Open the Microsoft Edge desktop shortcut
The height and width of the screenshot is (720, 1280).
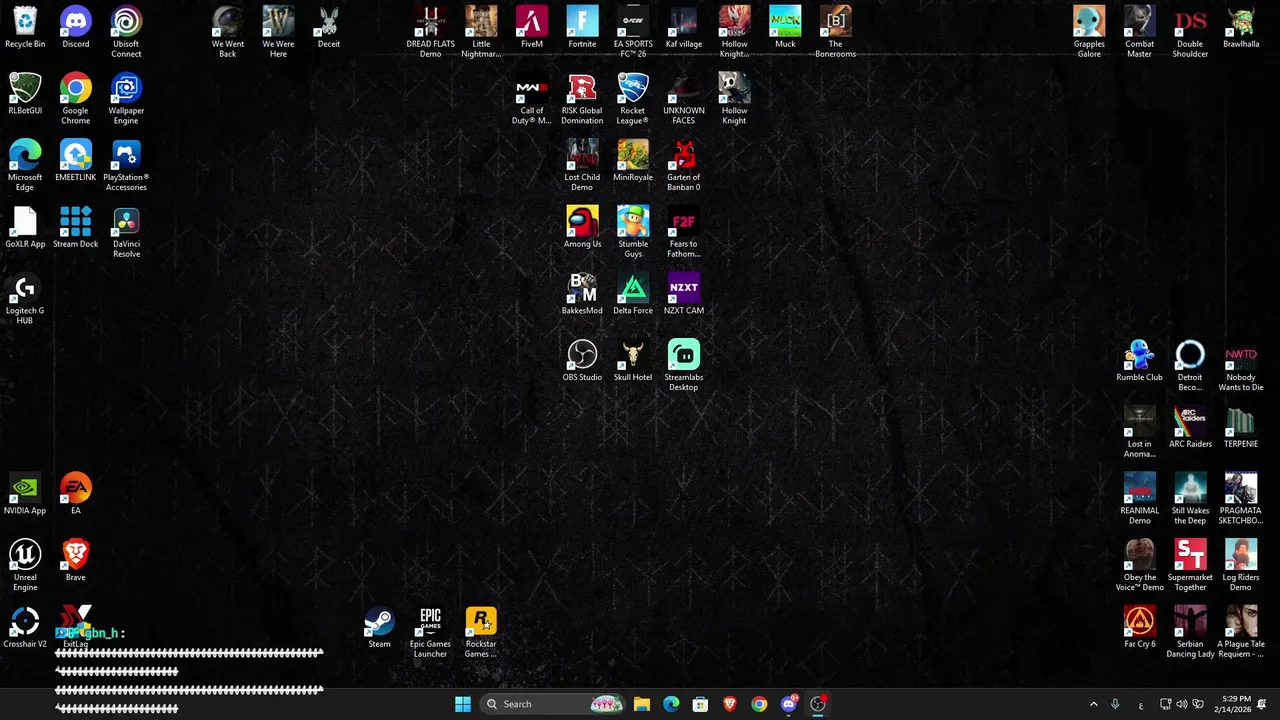point(25,165)
